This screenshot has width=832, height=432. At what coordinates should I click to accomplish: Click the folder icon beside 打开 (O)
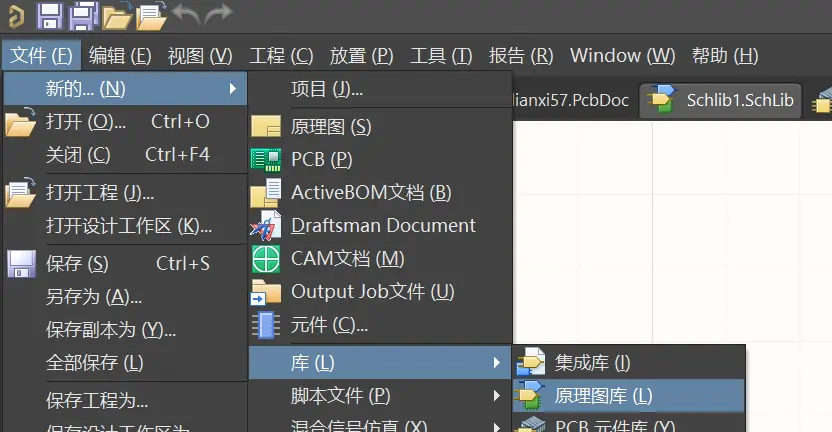[x=21, y=122]
